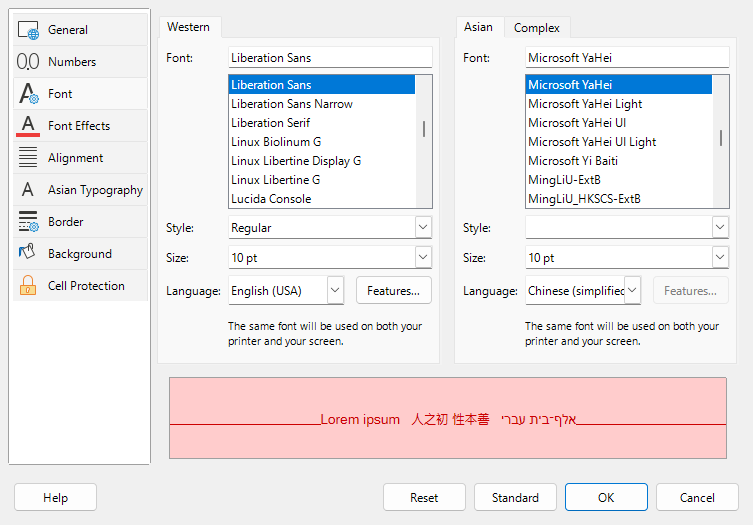Confirm with the OK button
The width and height of the screenshot is (753, 525).
tap(606, 498)
